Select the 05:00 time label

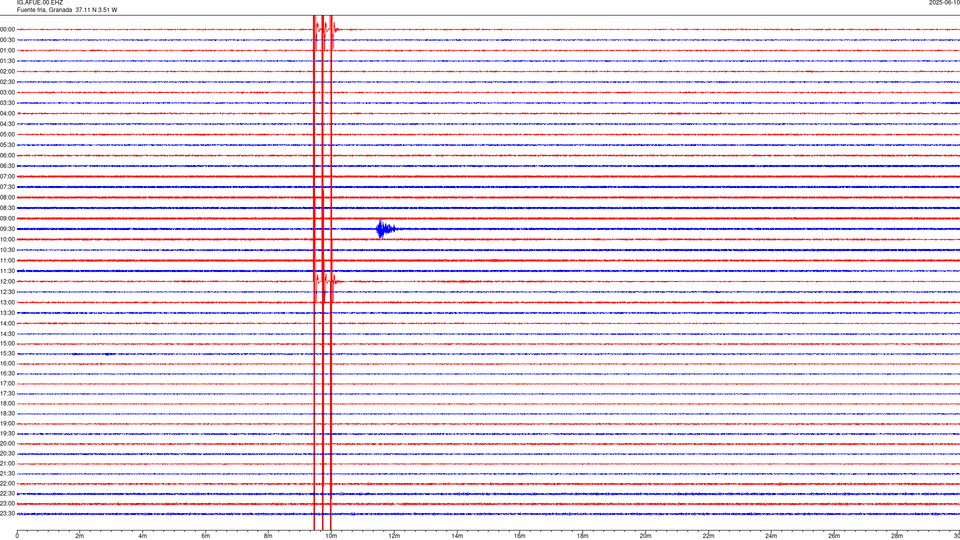point(8,134)
